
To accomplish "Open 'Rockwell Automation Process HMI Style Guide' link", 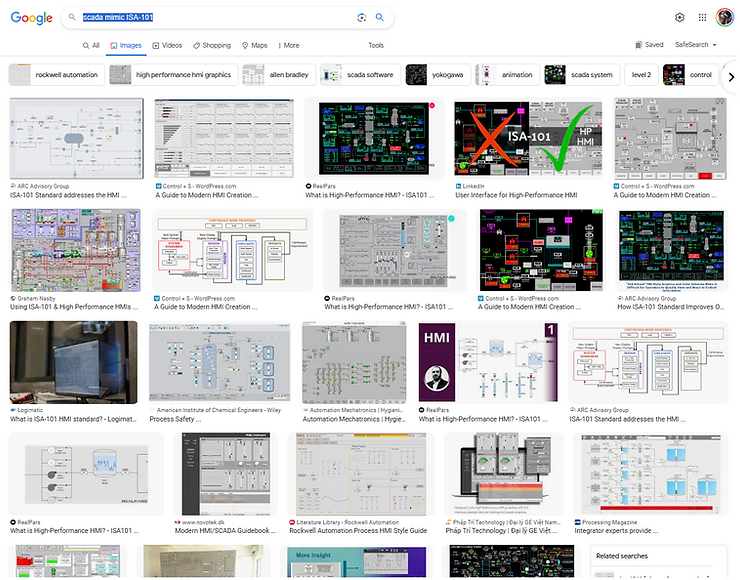I will (x=358, y=530).
